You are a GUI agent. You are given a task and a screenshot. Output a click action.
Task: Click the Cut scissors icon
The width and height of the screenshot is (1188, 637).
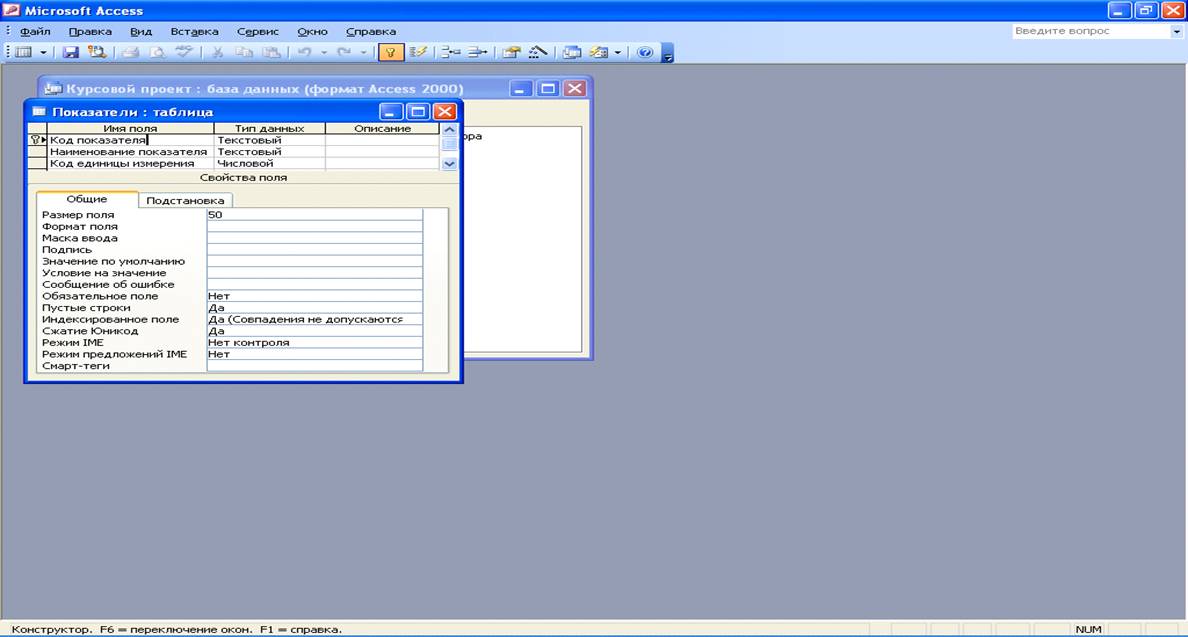pyautogui.click(x=217, y=52)
